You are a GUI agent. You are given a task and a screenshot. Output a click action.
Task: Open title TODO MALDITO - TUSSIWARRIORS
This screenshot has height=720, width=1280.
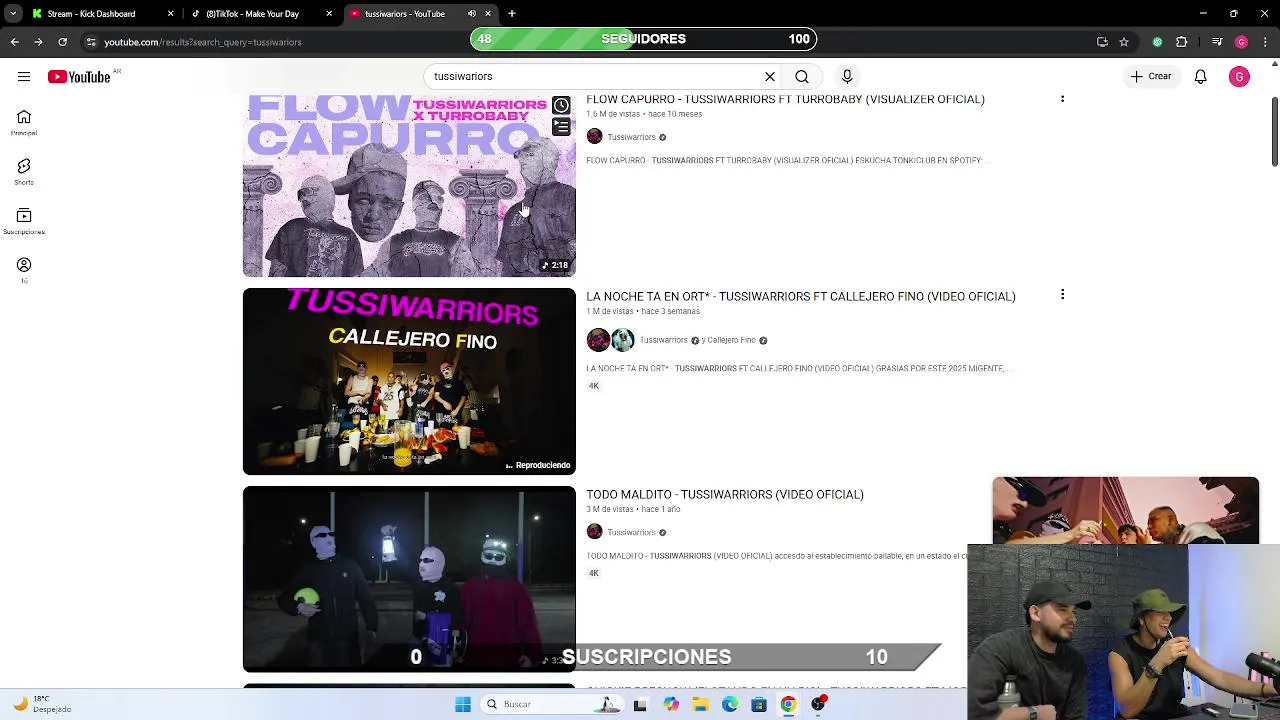tap(725, 494)
